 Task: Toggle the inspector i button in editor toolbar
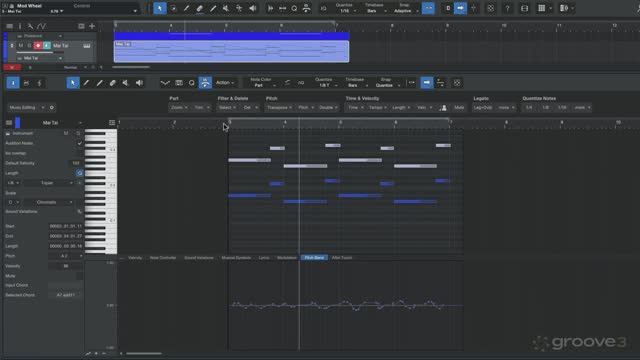(x=13, y=83)
